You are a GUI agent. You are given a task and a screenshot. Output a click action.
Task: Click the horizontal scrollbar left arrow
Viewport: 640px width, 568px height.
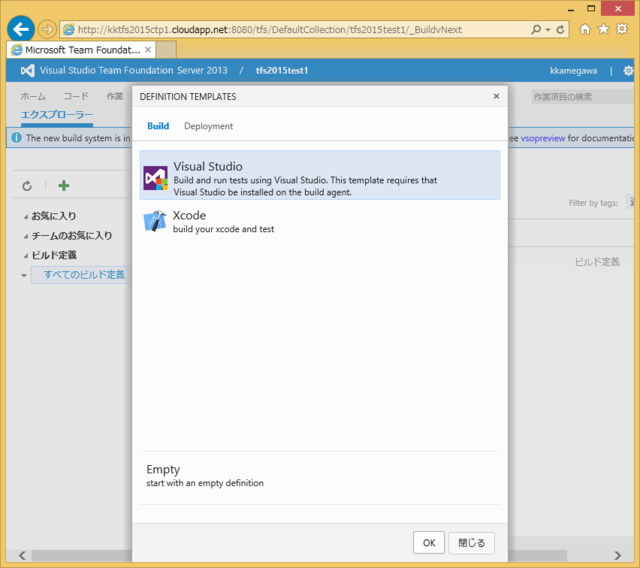pyautogui.click(x=22, y=555)
